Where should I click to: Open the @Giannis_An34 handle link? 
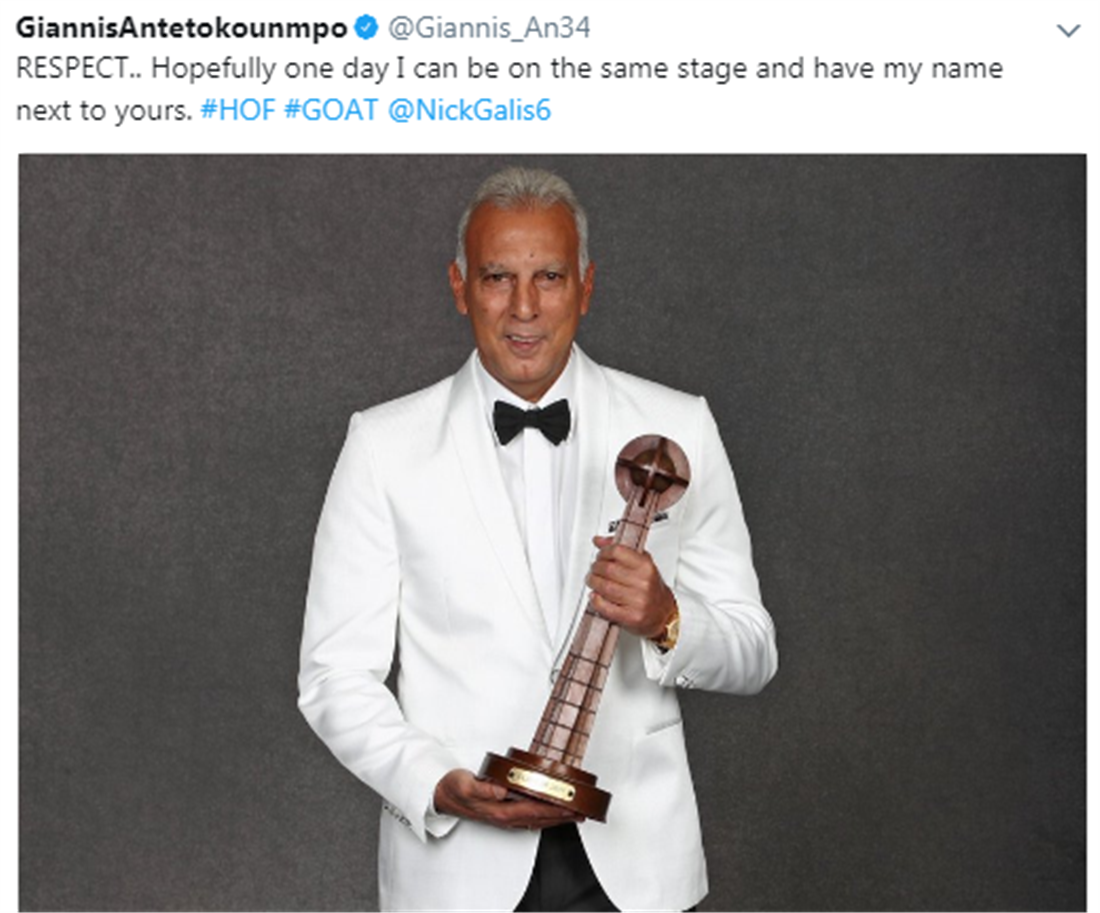489,28
